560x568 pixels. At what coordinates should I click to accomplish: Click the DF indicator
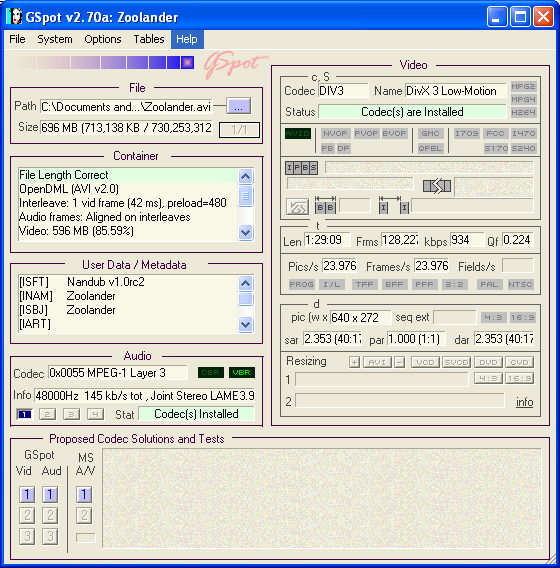click(343, 148)
